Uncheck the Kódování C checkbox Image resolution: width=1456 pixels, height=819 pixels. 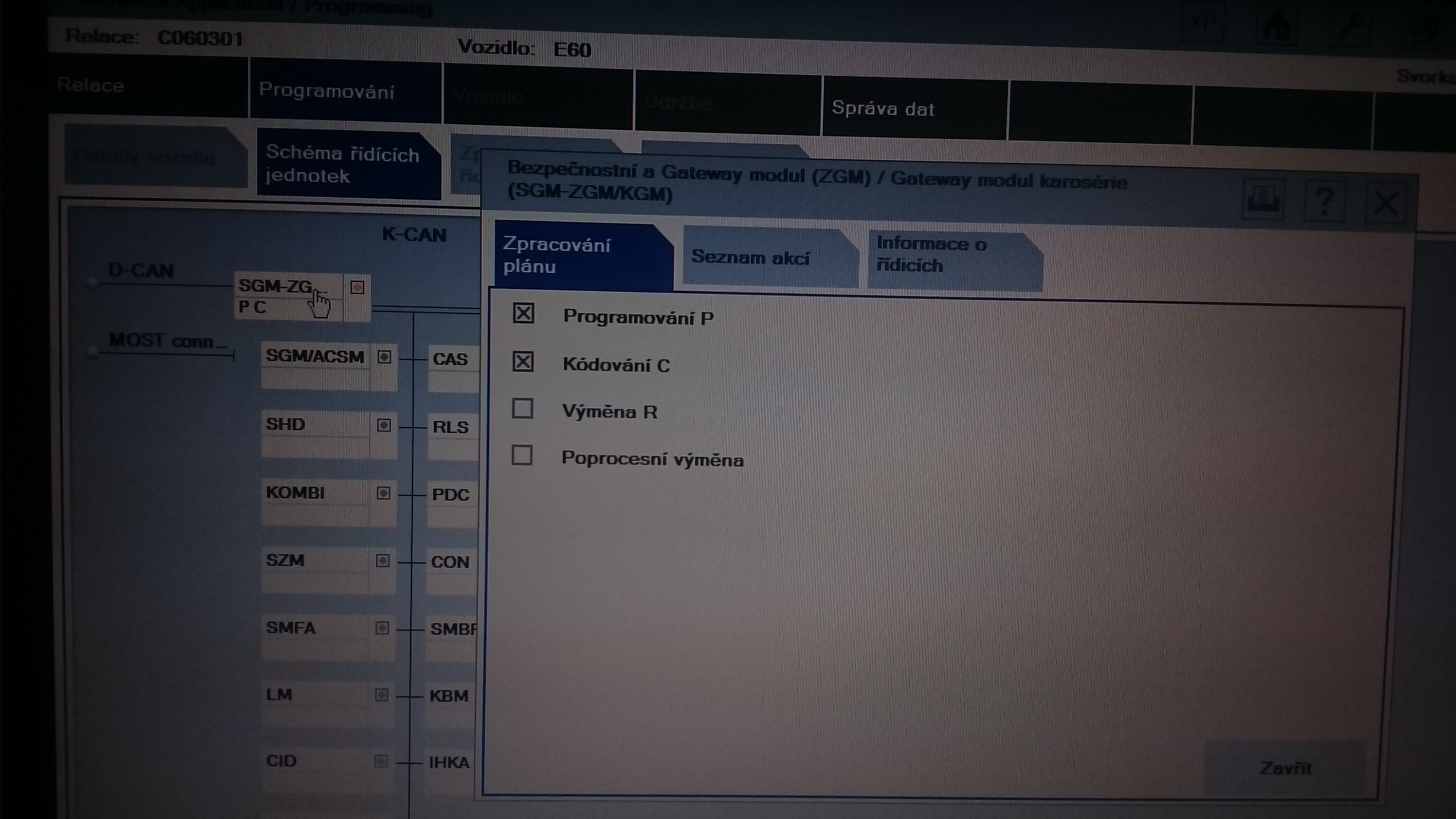pyautogui.click(x=522, y=362)
